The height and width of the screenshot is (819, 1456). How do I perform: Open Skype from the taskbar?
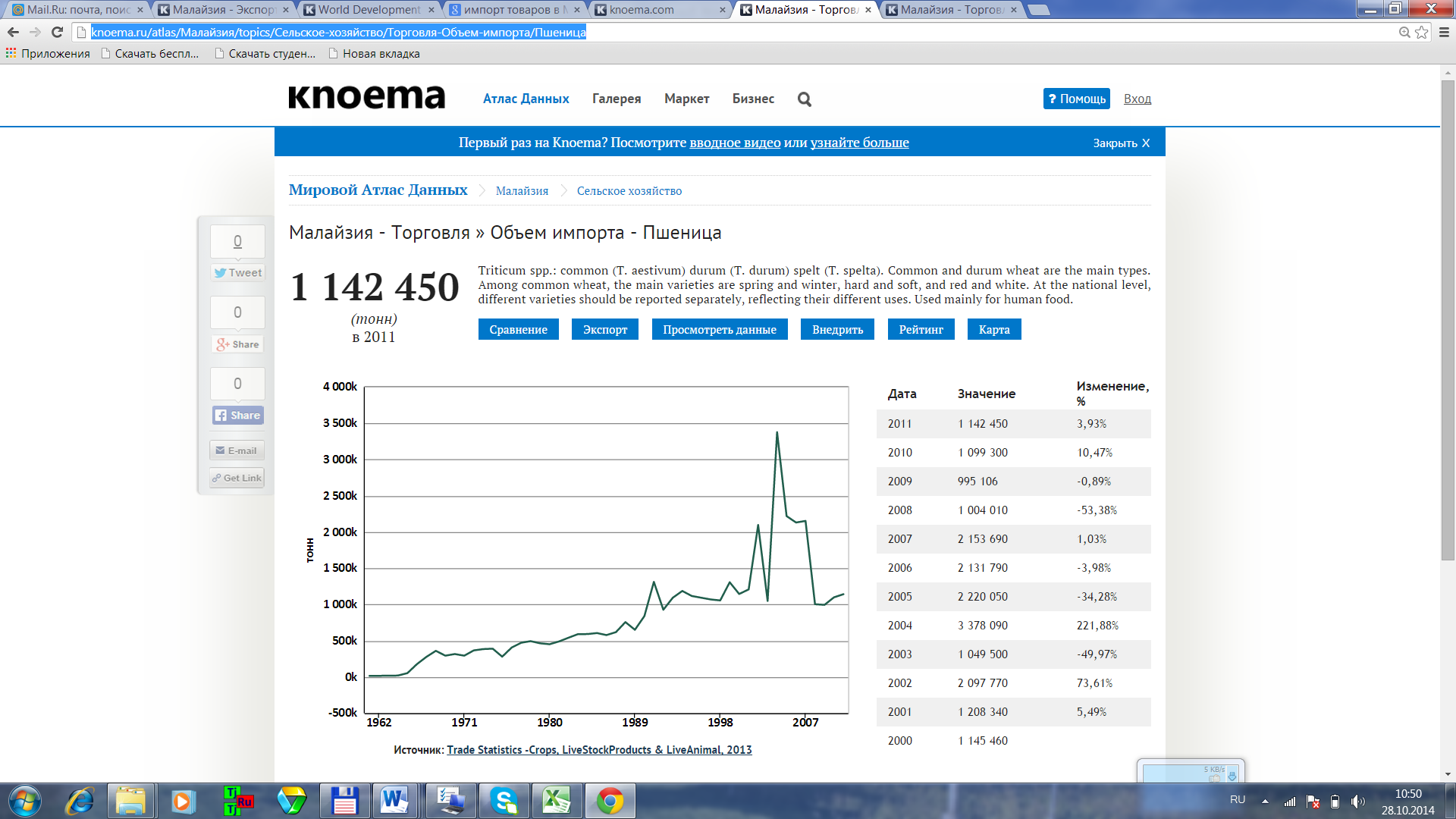pos(504,801)
